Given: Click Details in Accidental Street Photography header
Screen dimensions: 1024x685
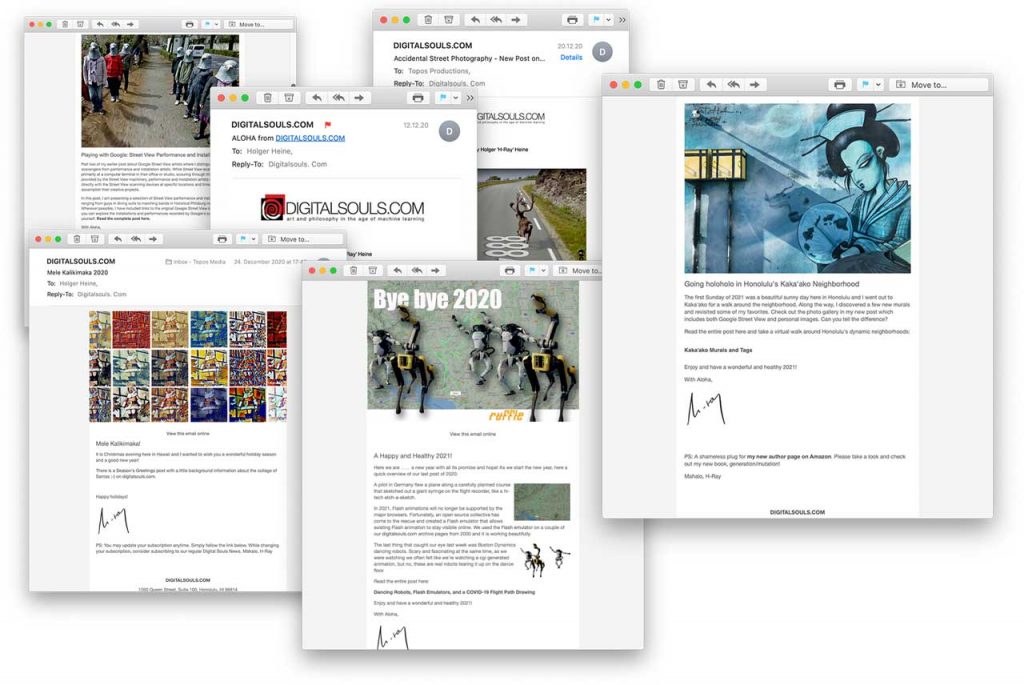Looking at the screenshot, I should click(571, 57).
